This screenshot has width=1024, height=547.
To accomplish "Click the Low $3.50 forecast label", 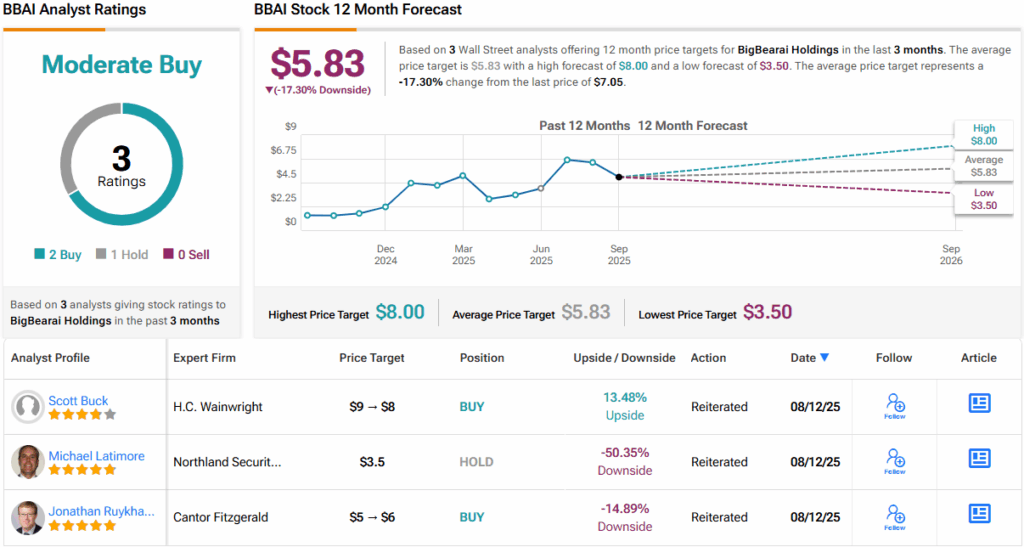I will pyautogui.click(x=983, y=198).
